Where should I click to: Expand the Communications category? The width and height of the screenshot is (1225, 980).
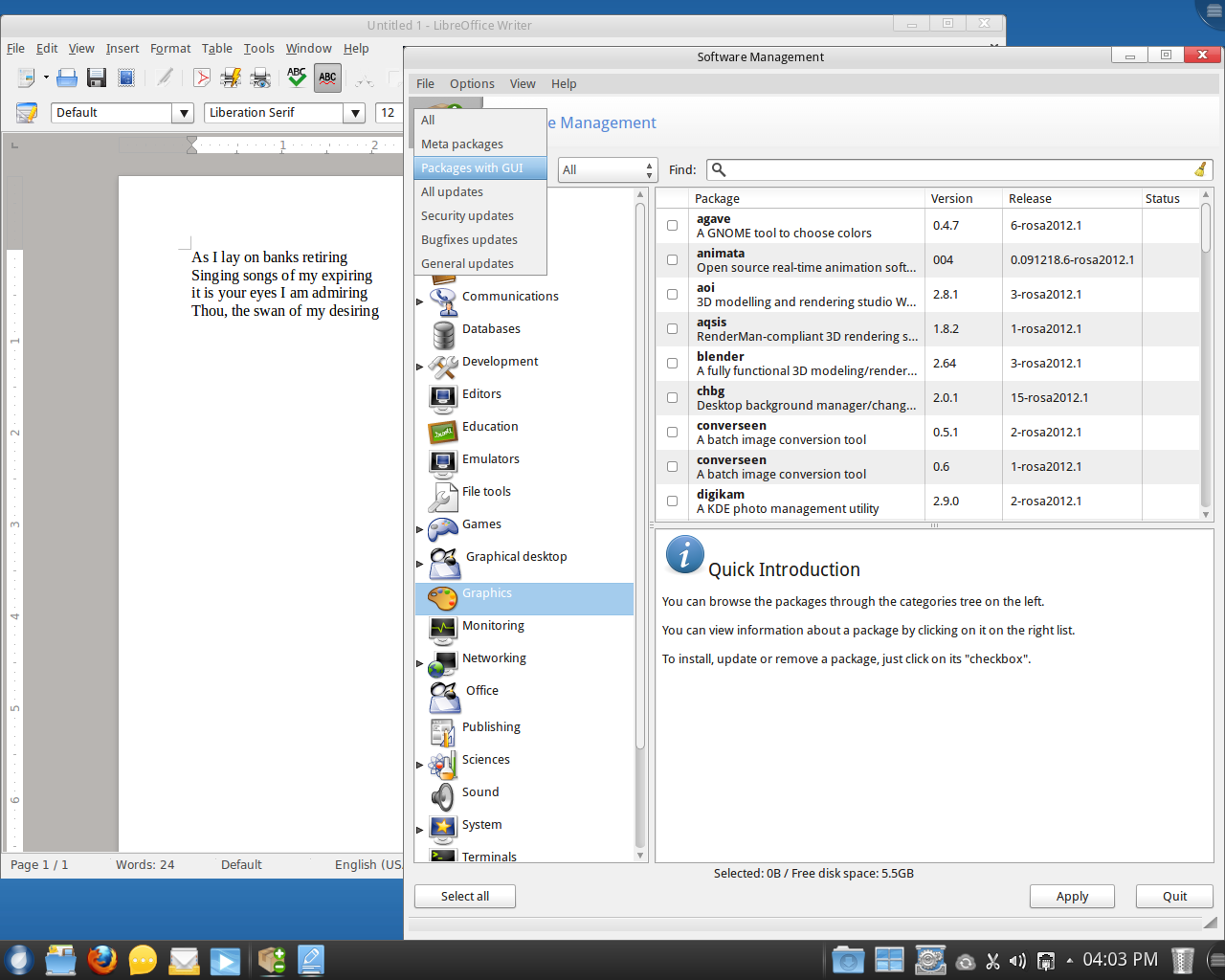coord(419,302)
